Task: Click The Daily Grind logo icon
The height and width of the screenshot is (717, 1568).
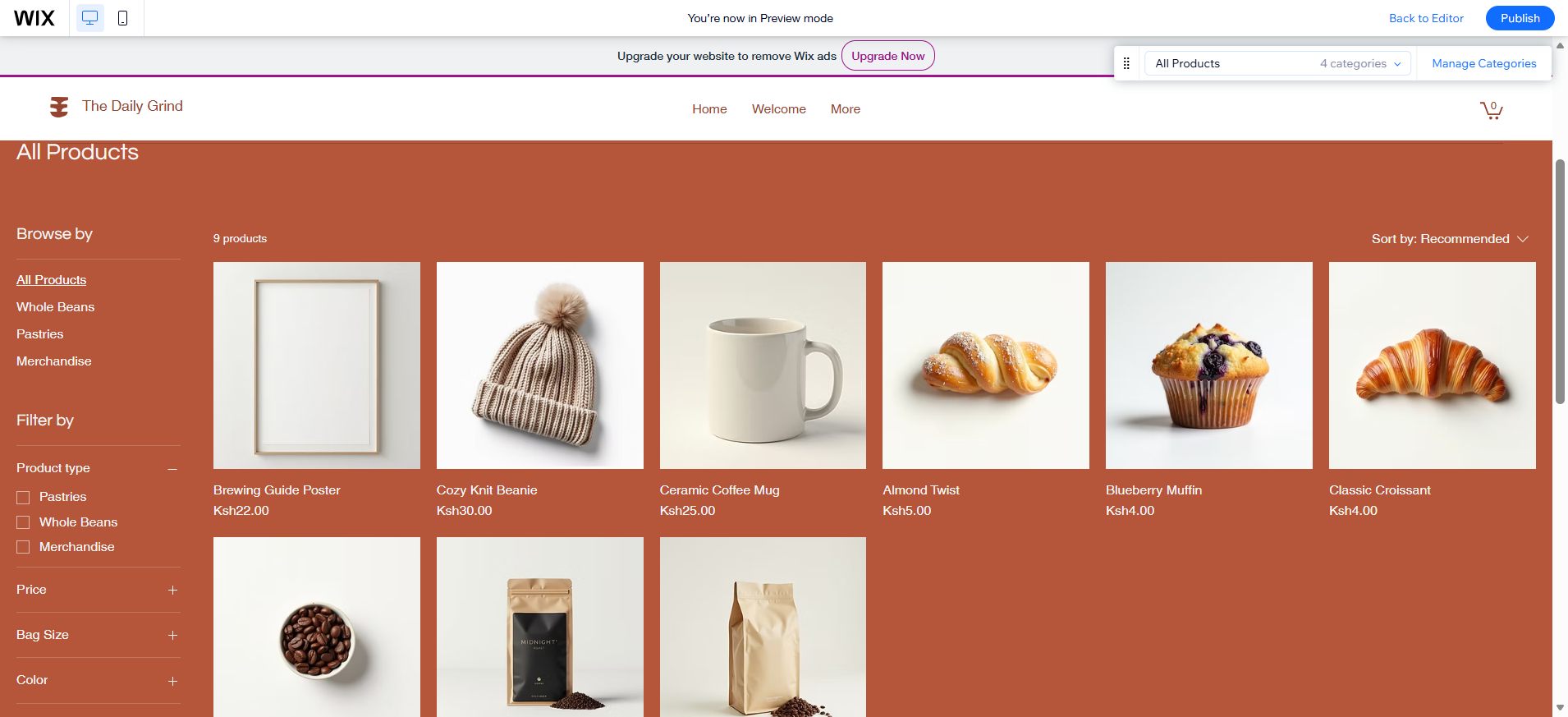Action: 59,107
